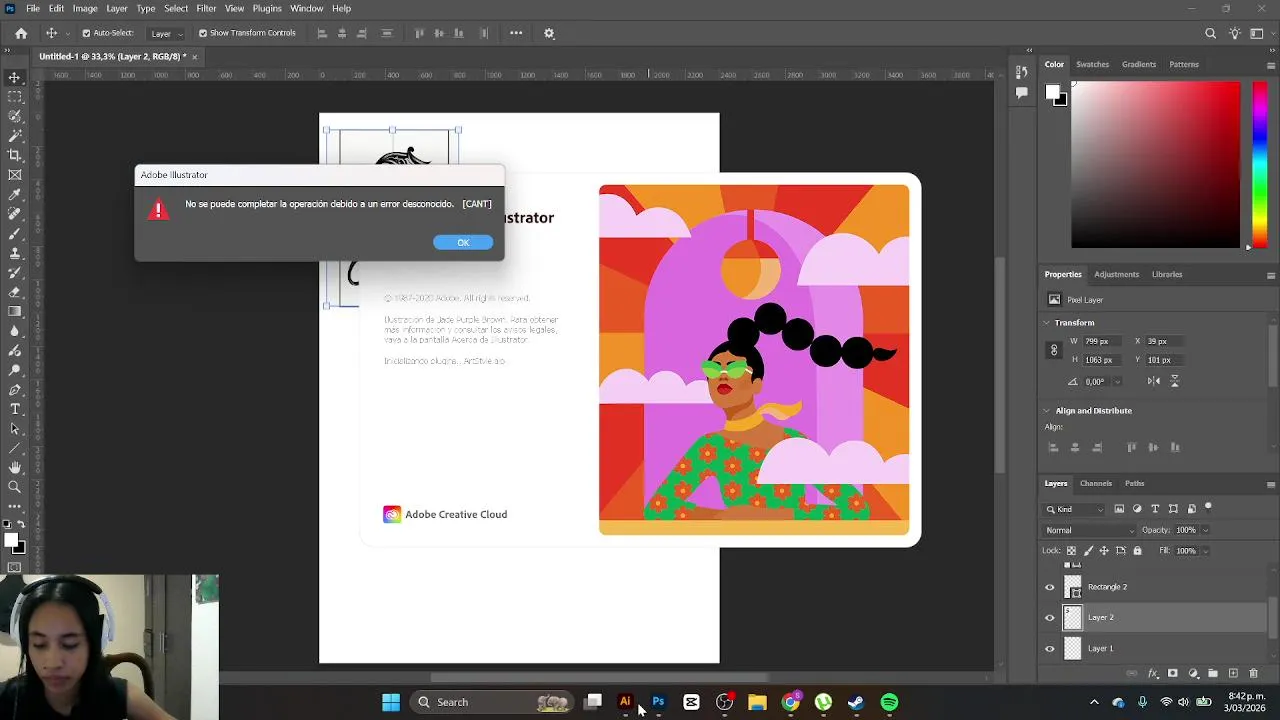Collapse the Transform section
The image size is (1280, 720).
[1047, 323]
